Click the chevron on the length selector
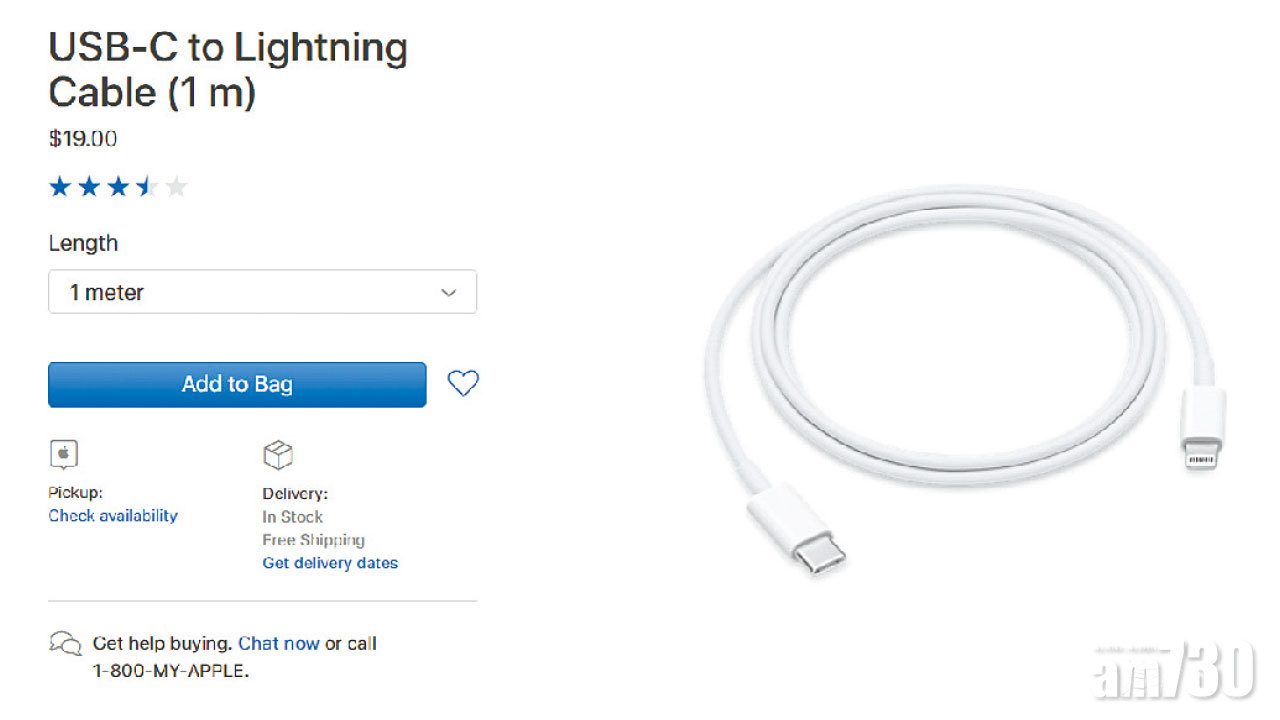 coord(449,292)
